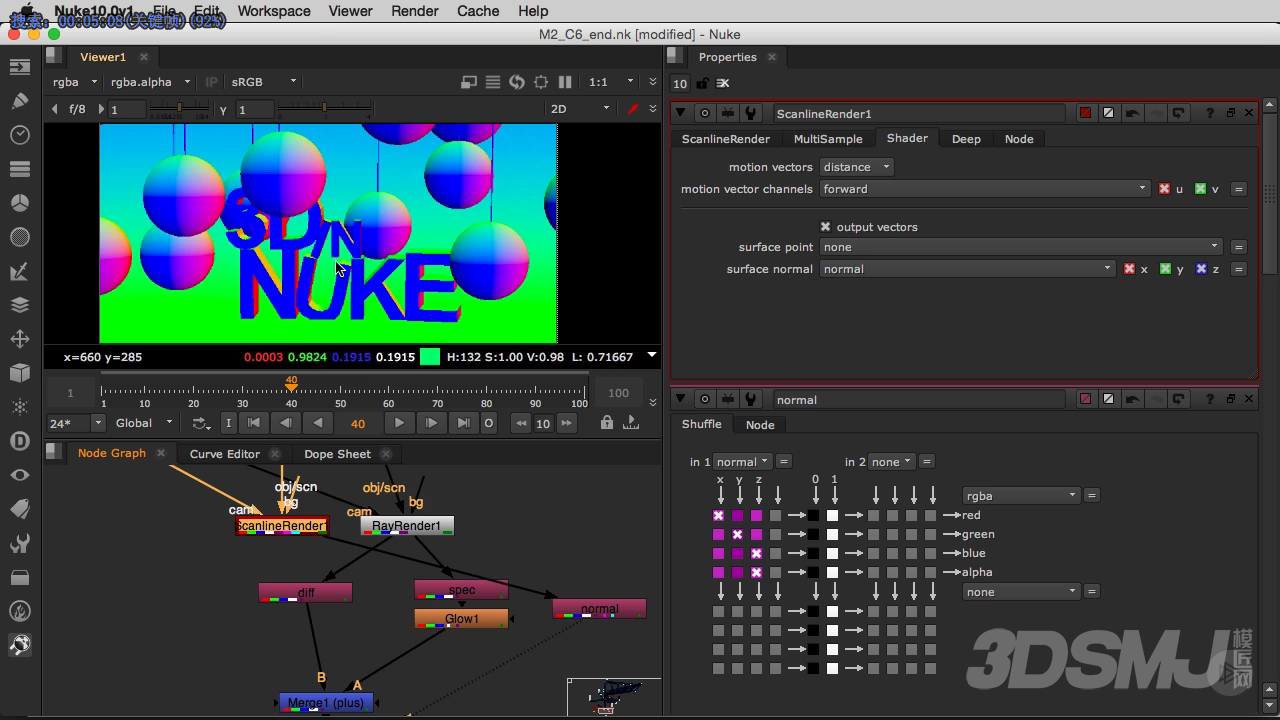Click the timeline lock icon
The width and height of the screenshot is (1280, 720).
click(607, 423)
